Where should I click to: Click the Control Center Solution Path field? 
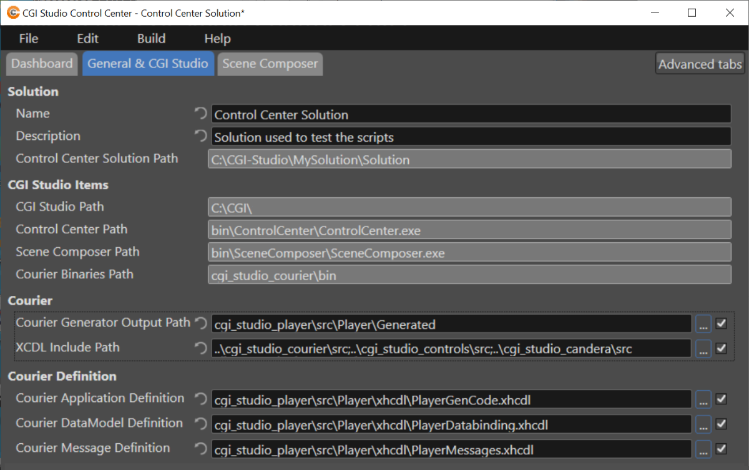tap(470, 159)
